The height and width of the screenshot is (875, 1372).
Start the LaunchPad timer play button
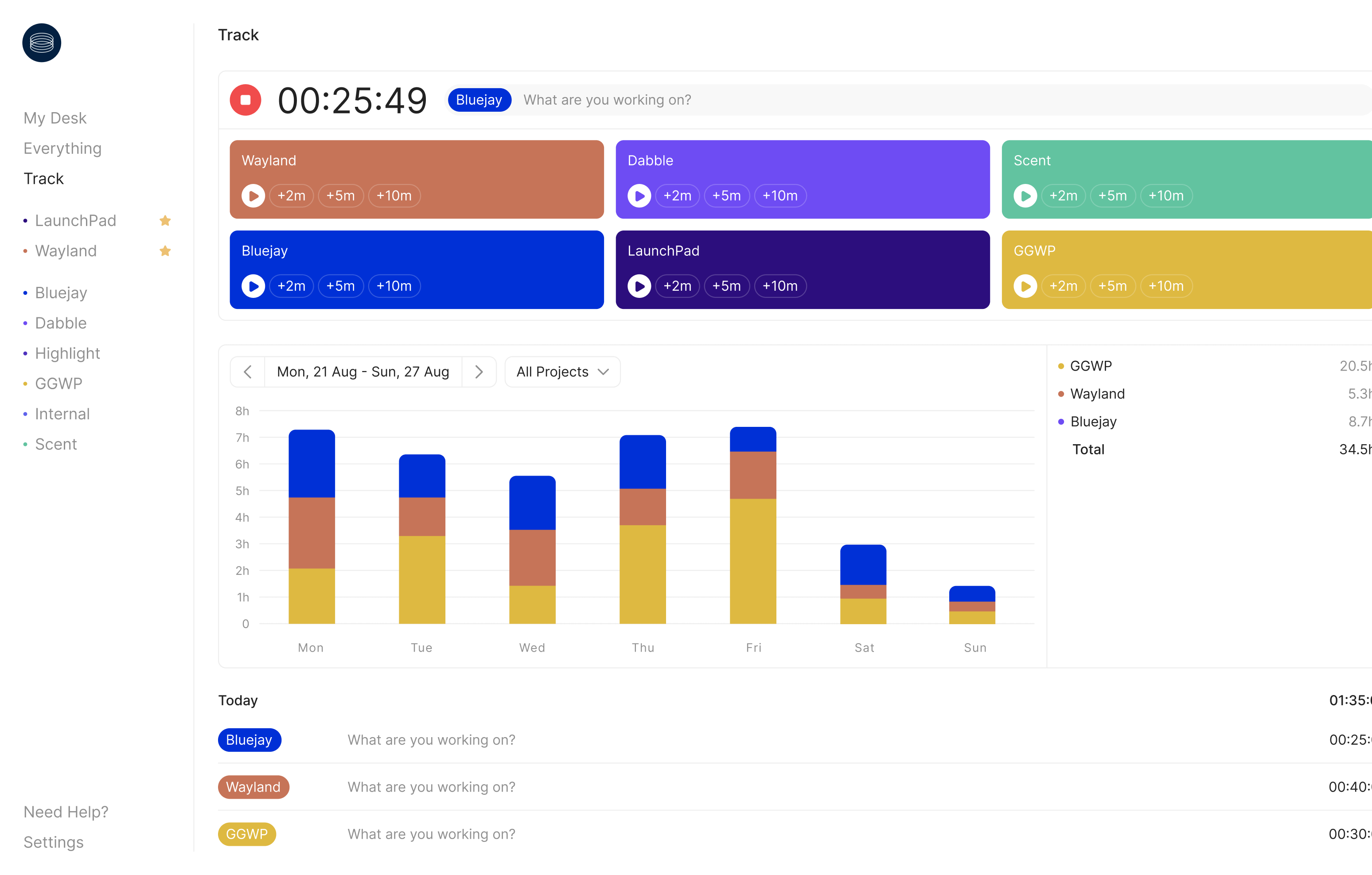coord(639,285)
